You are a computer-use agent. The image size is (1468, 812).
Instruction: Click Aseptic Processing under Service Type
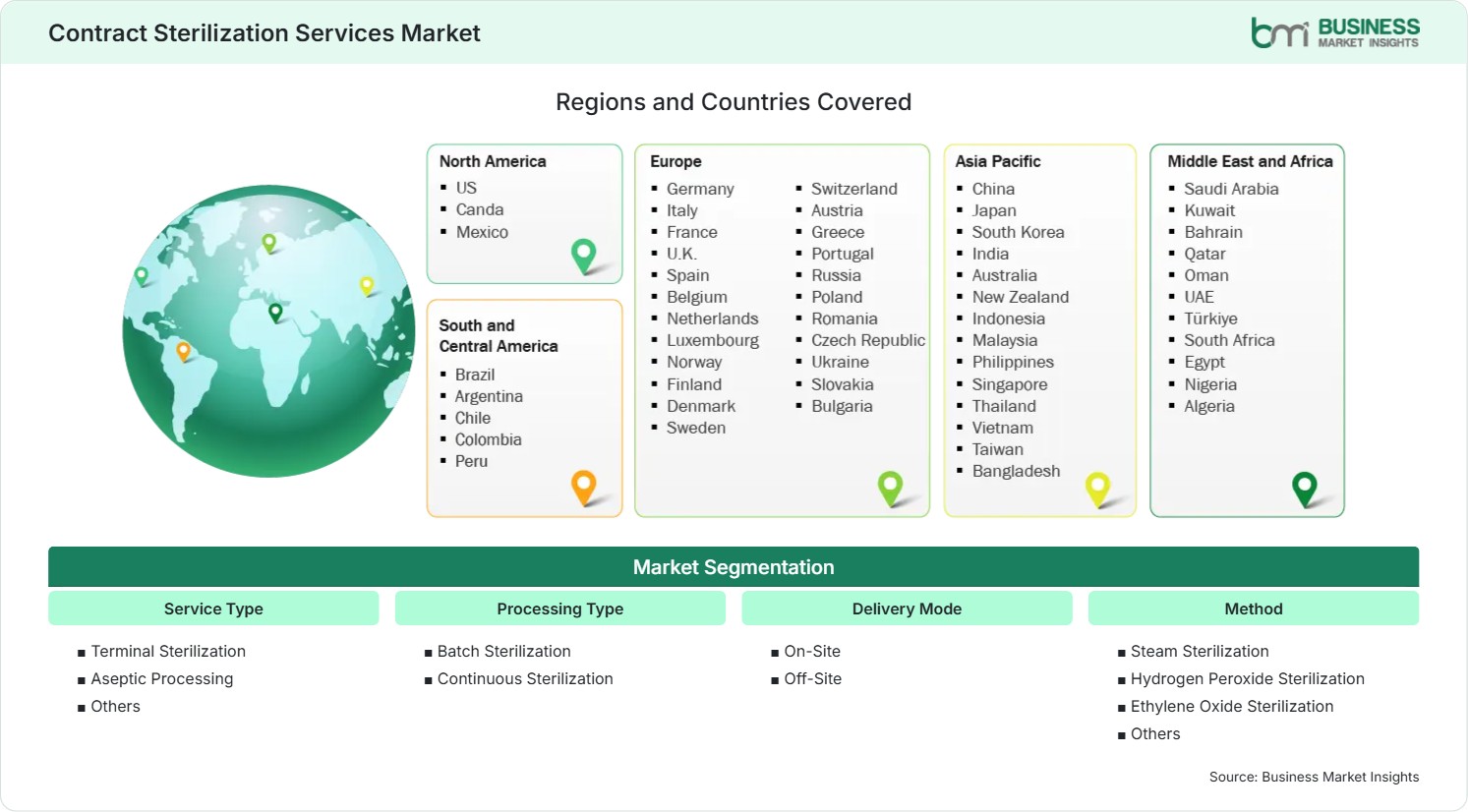[162, 678]
